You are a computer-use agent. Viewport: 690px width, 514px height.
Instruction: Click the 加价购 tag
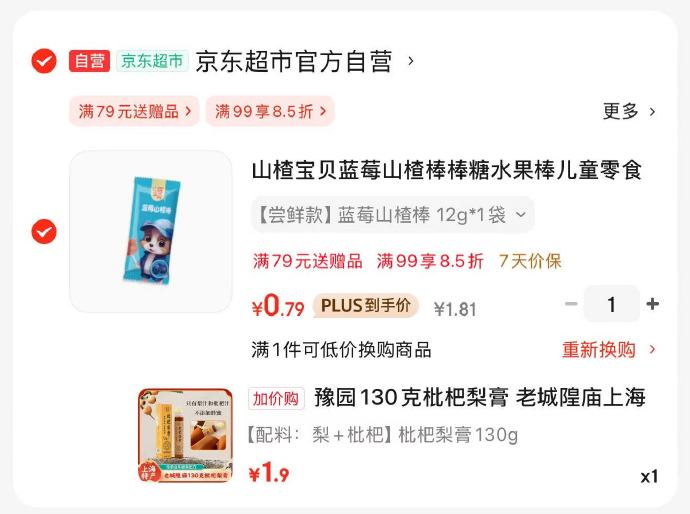(x=276, y=399)
